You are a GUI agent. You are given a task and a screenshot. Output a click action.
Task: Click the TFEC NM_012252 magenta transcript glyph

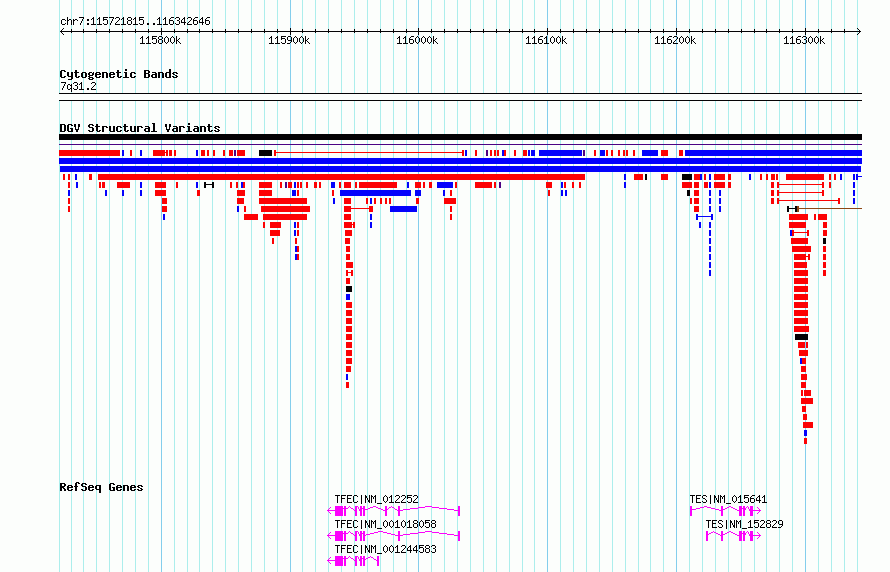pos(393,511)
